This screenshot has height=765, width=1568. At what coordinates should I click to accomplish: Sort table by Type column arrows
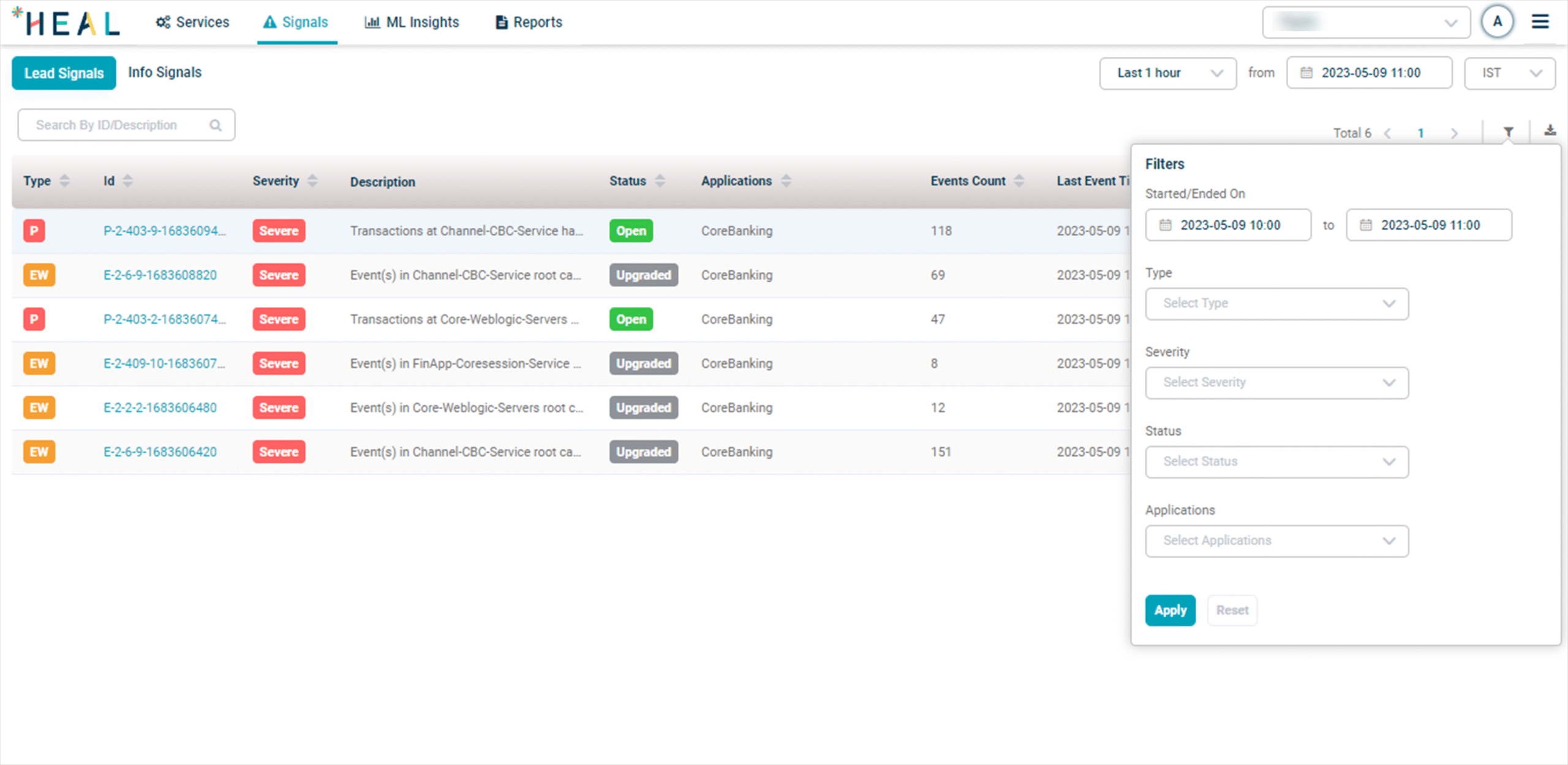[x=64, y=181]
